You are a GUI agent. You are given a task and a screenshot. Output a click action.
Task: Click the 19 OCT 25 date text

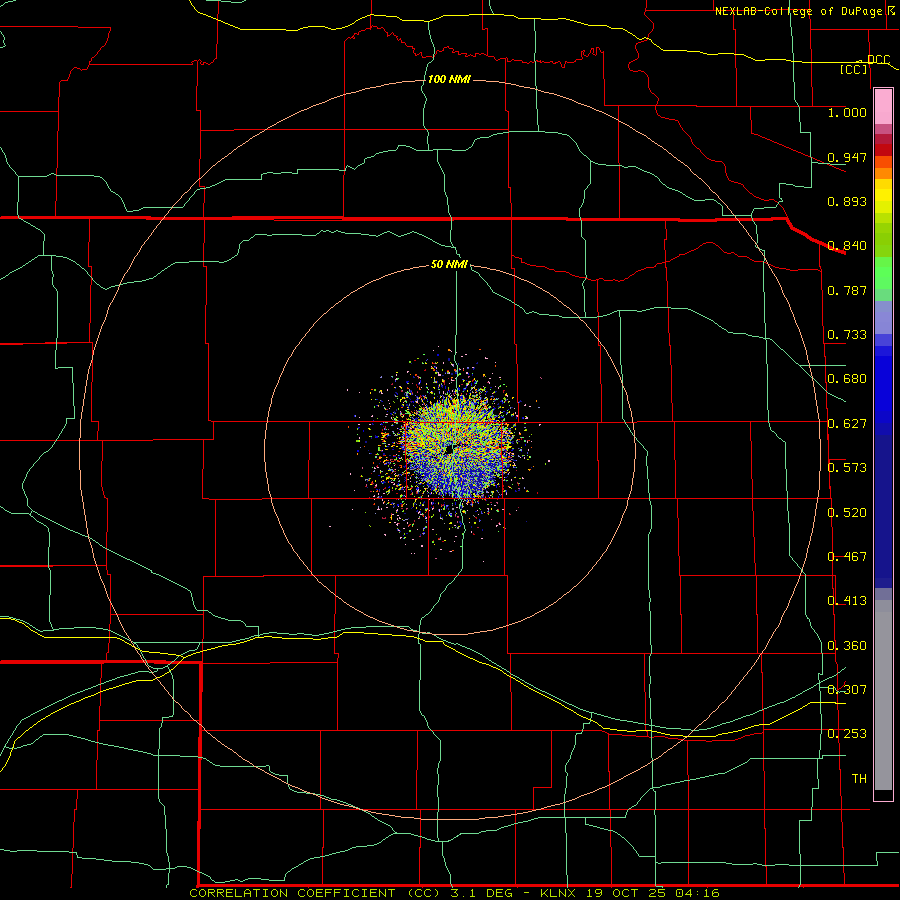point(626,893)
